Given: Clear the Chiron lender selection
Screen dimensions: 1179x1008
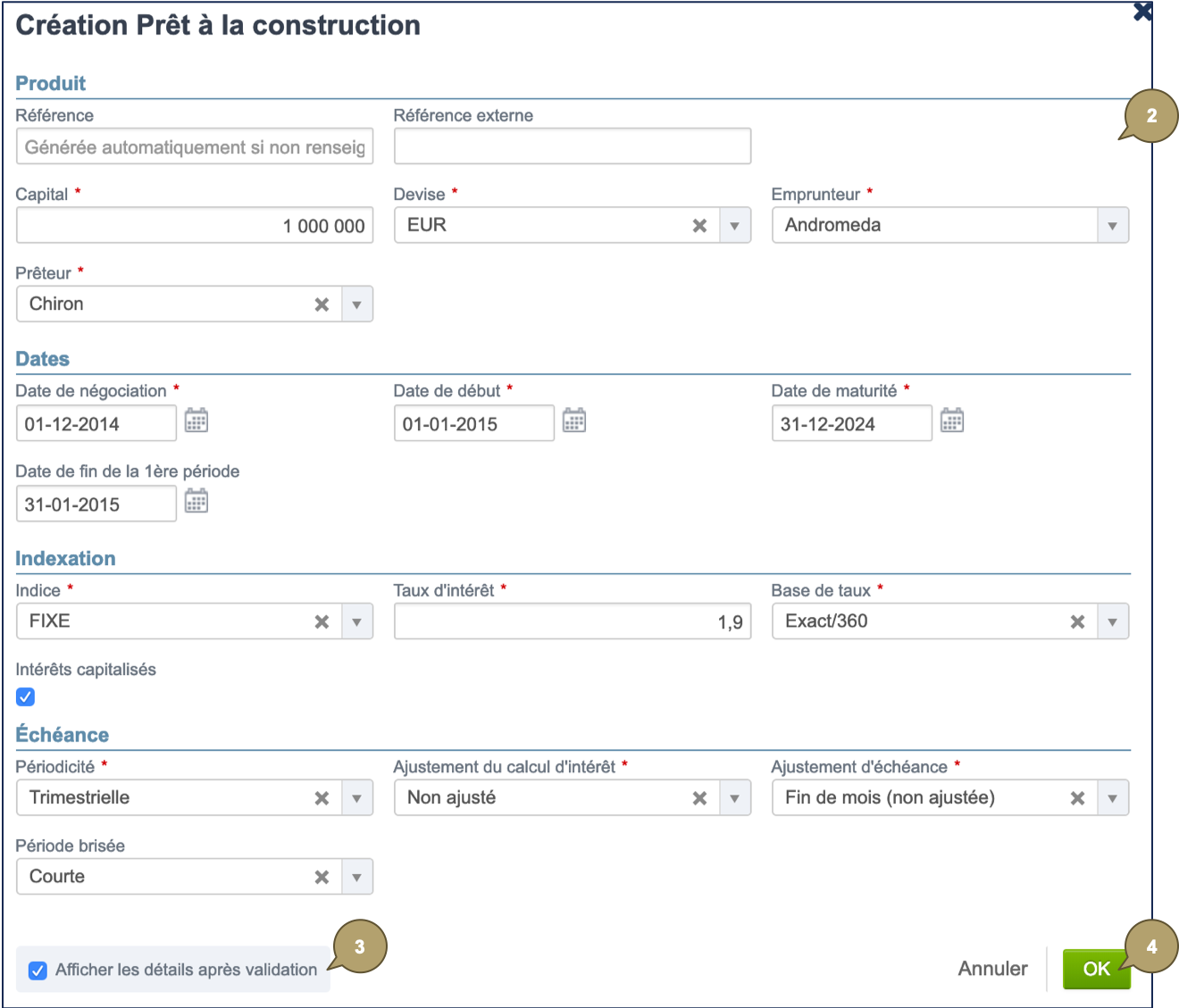Looking at the screenshot, I should 322,304.
